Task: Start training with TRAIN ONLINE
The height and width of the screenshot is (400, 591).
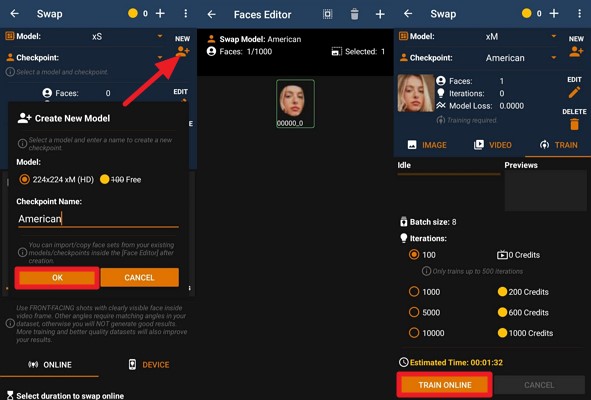Action: tap(444, 385)
